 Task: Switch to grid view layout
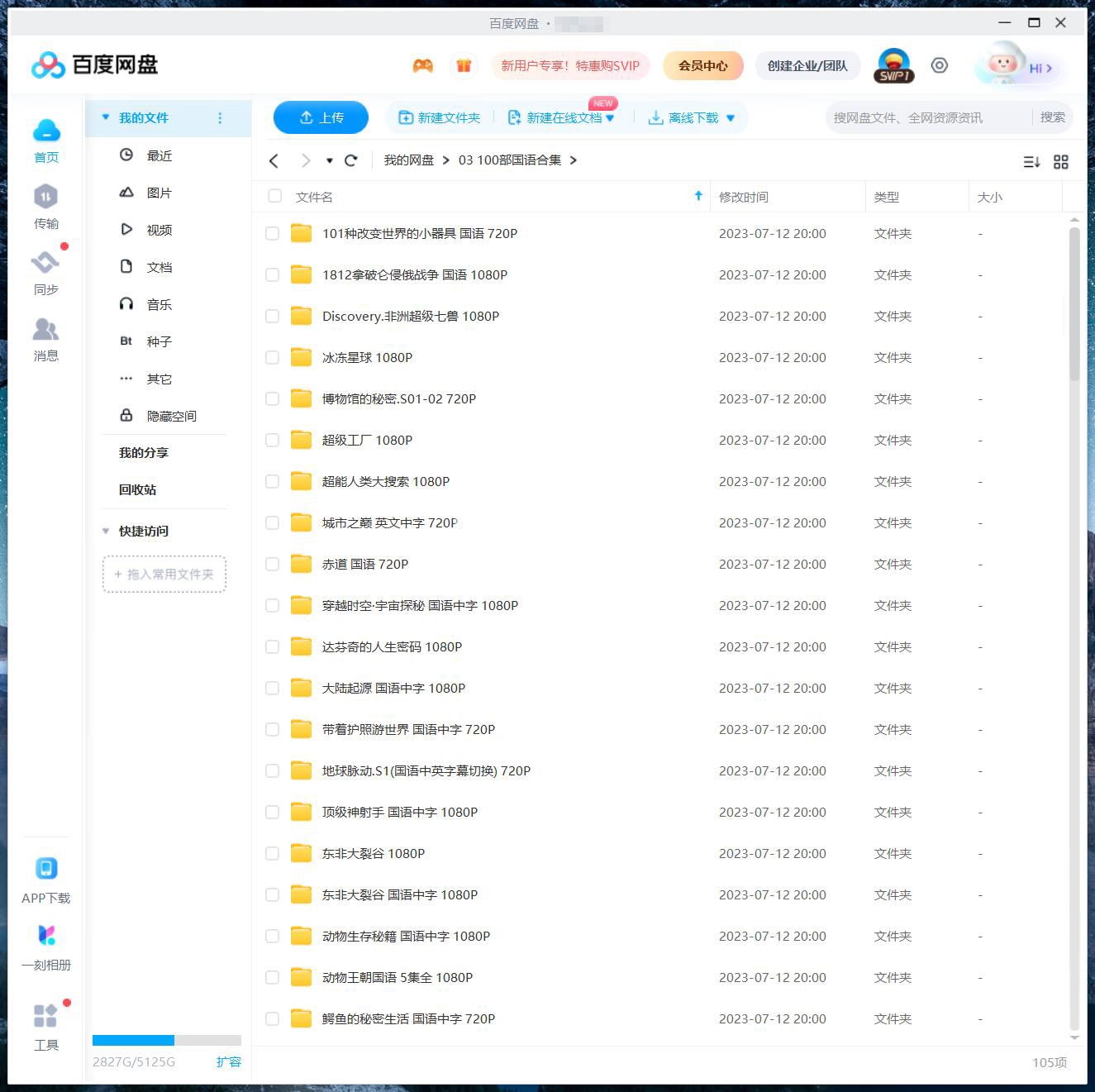pyautogui.click(x=1061, y=162)
